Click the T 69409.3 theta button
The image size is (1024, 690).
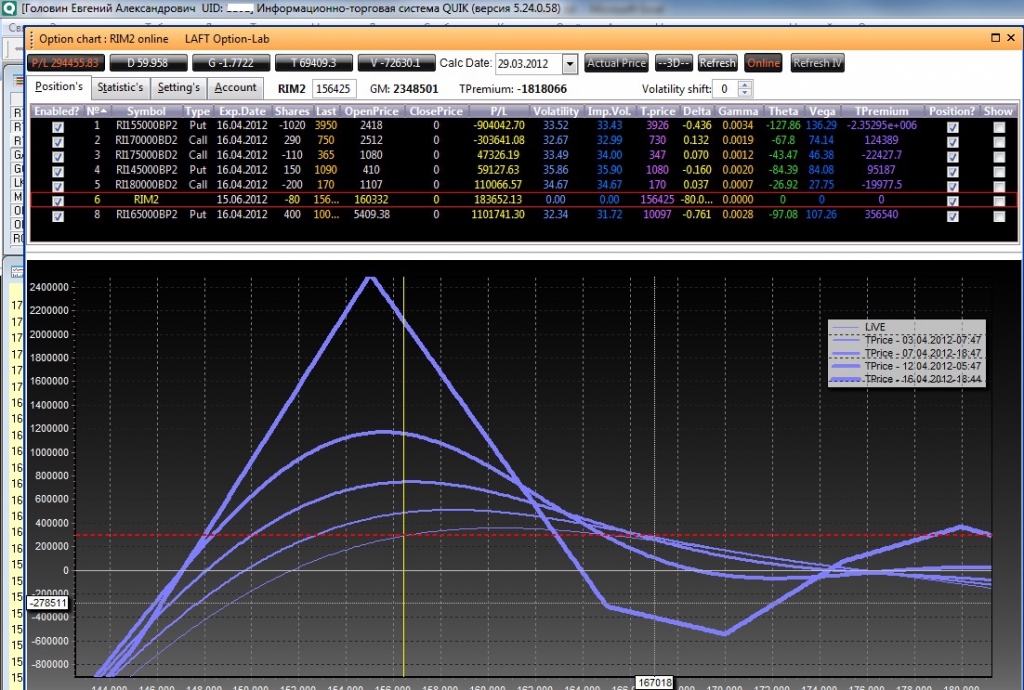(313, 63)
